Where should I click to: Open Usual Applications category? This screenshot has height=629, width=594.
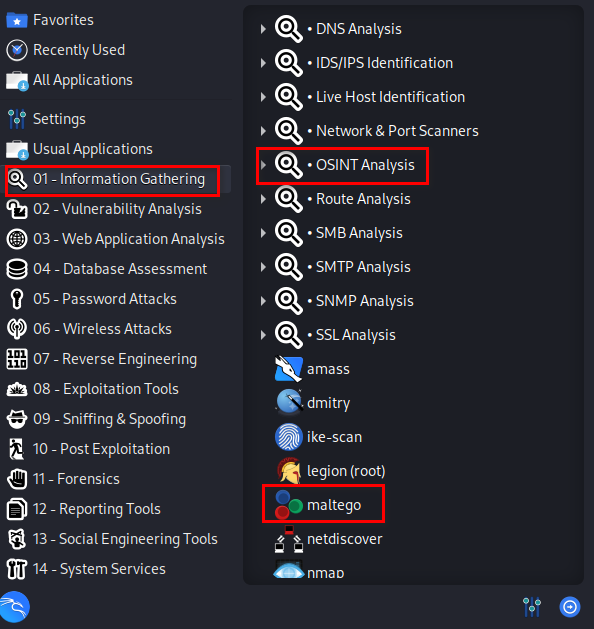(x=116, y=149)
